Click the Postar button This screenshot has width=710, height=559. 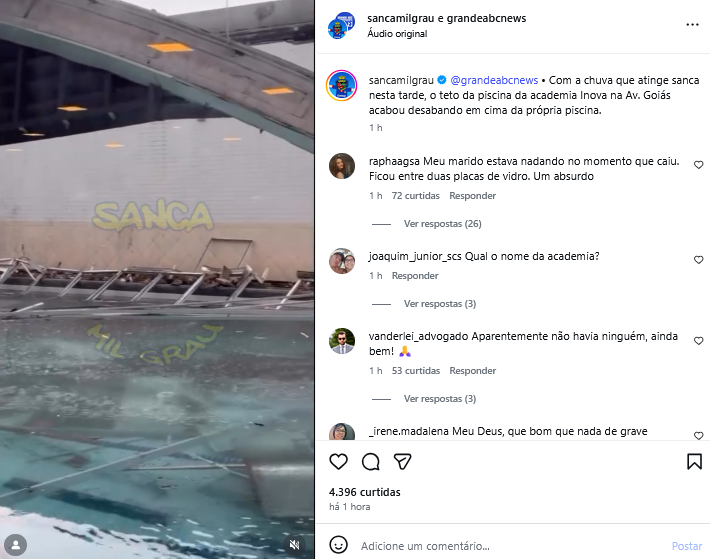coord(687,546)
